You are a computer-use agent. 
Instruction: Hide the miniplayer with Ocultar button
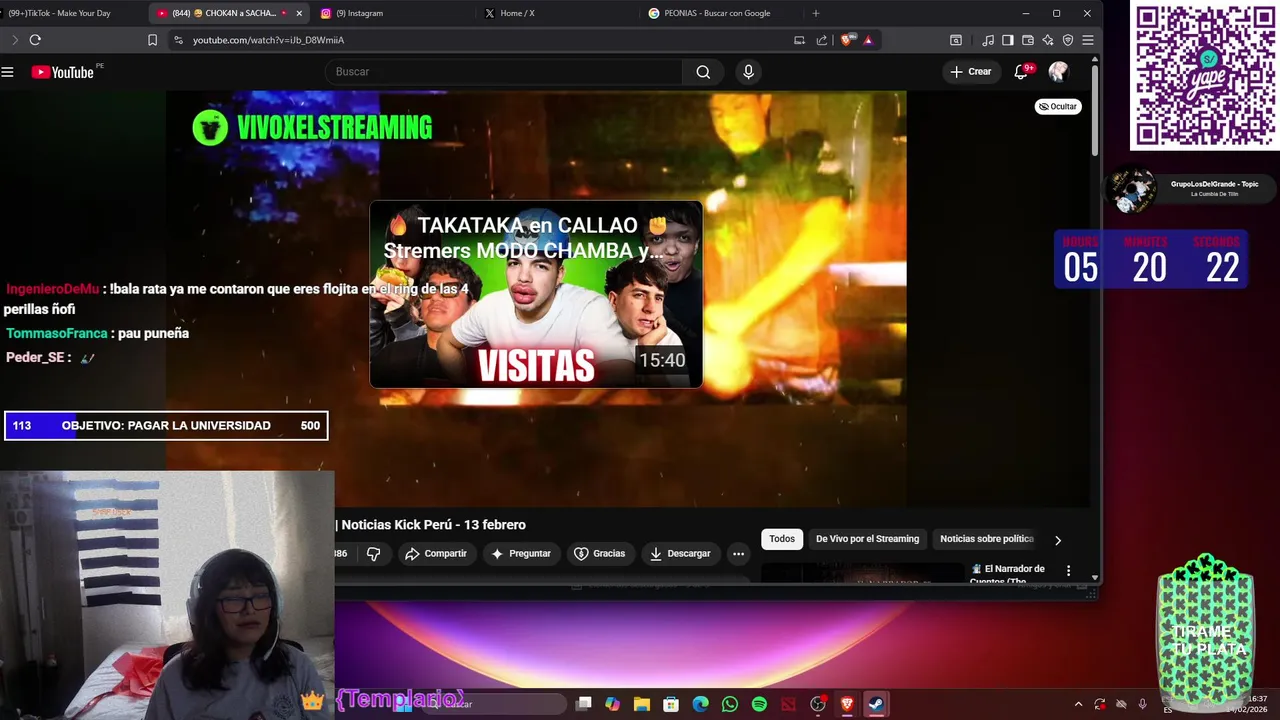click(x=1058, y=106)
